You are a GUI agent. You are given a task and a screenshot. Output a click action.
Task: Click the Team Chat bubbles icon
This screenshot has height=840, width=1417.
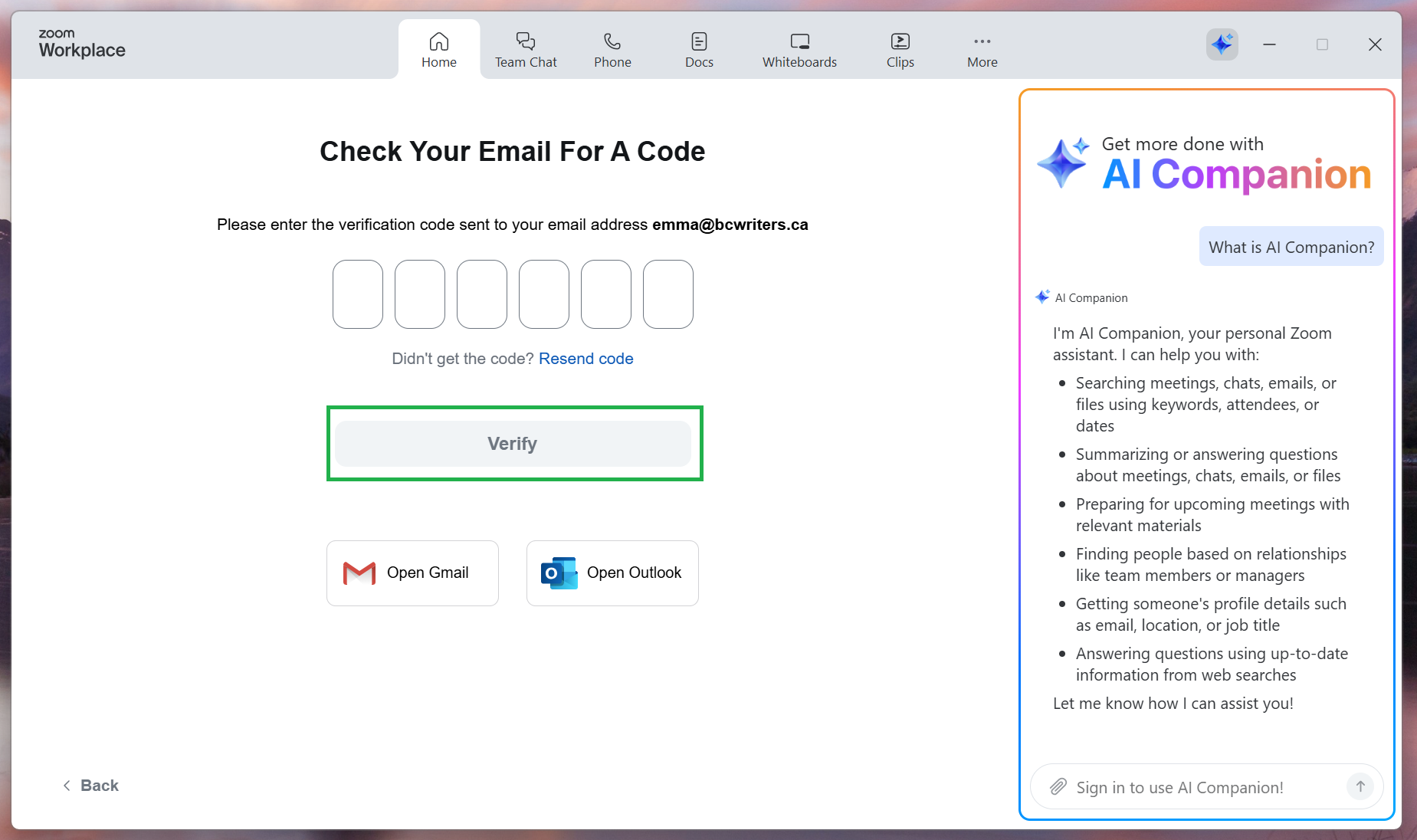click(526, 41)
